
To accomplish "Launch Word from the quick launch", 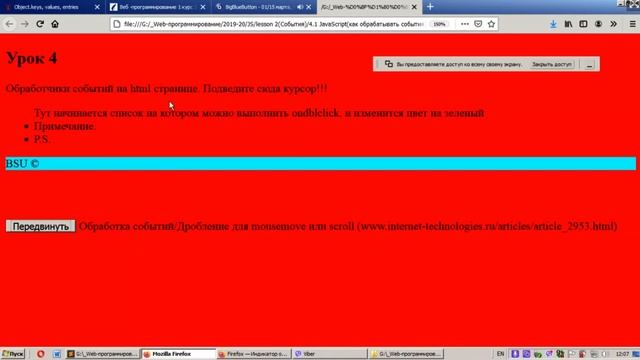I will coord(57,354).
